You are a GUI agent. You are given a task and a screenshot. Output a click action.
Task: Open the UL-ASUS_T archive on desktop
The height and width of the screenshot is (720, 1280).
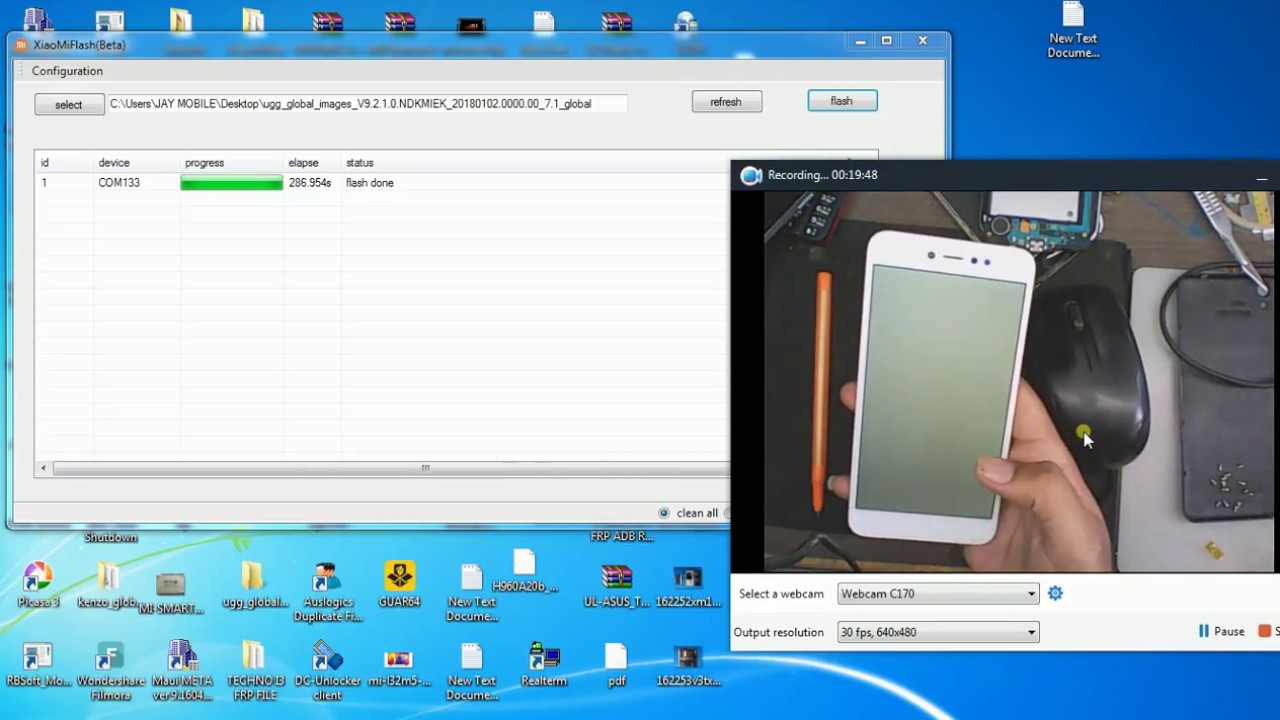616,584
